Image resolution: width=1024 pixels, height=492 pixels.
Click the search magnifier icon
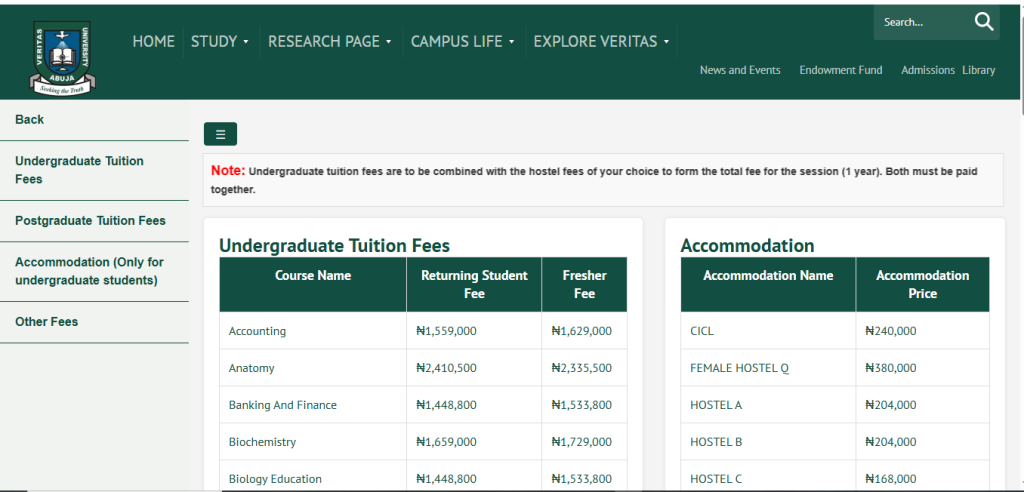[983, 22]
